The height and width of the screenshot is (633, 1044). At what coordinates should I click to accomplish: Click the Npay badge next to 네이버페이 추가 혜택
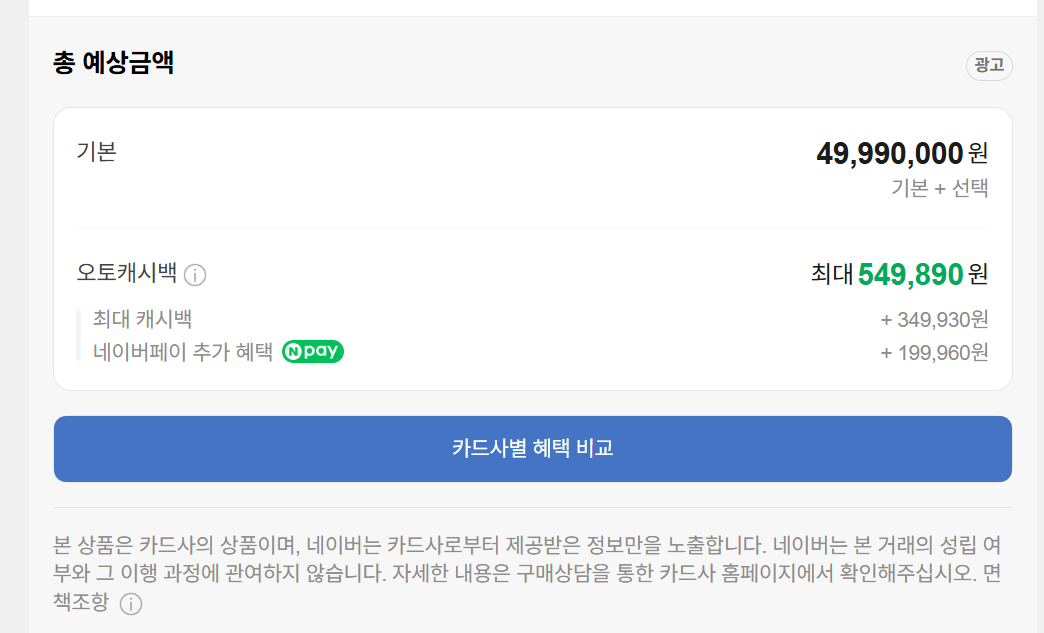click(312, 352)
